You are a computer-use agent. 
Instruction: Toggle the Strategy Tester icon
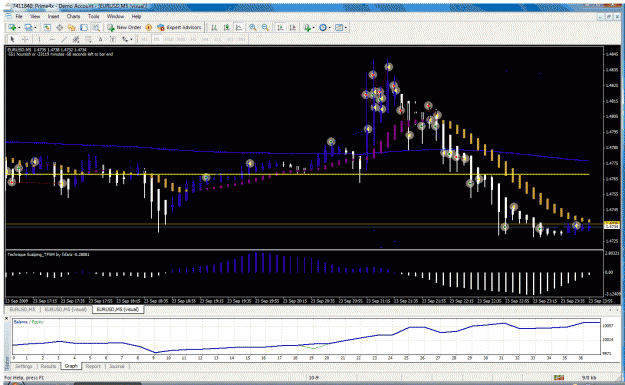pos(96,28)
